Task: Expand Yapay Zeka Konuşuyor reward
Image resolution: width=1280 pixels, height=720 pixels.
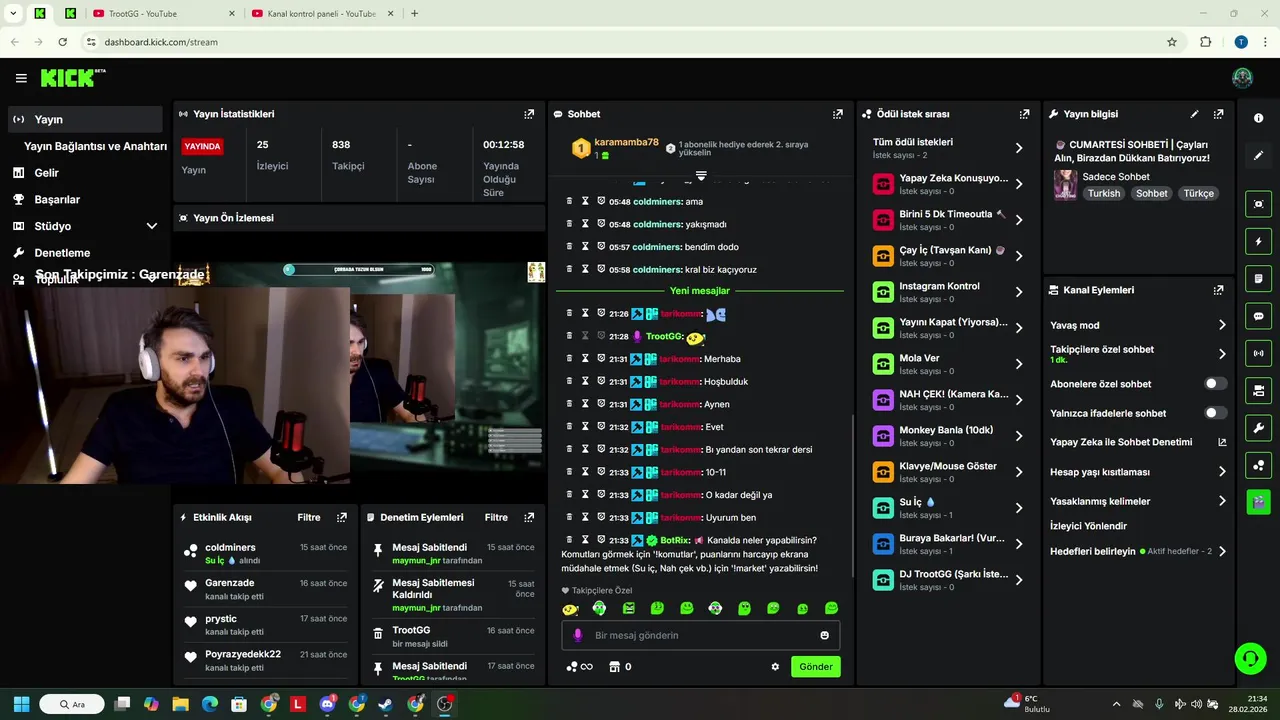Action: [1019, 184]
